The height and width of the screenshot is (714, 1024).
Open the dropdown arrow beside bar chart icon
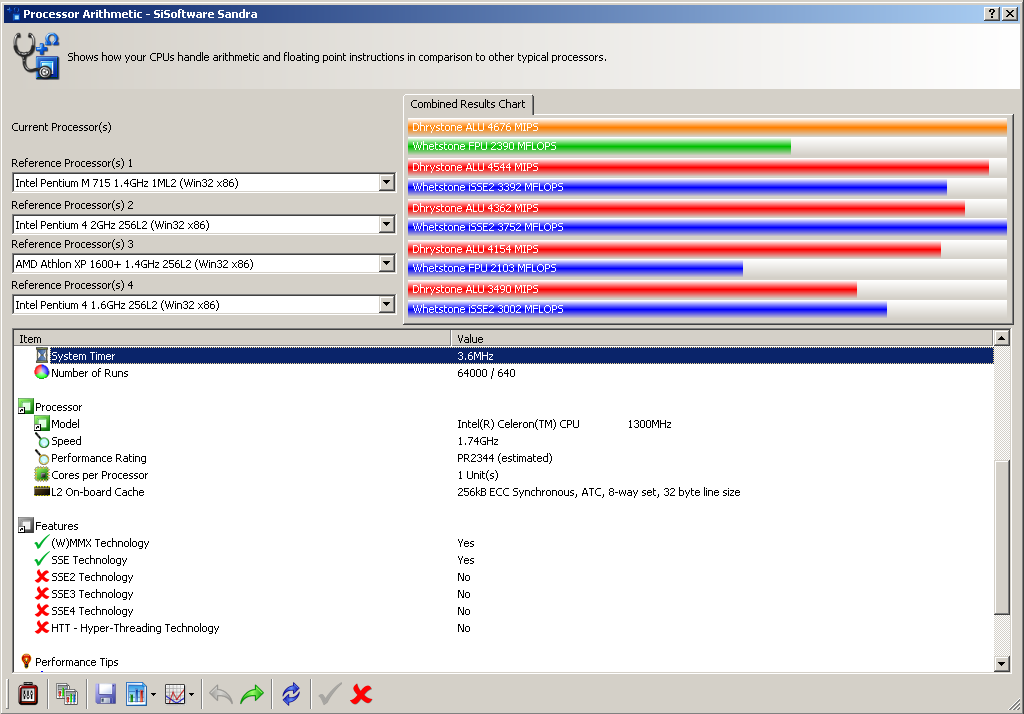pyautogui.click(x=153, y=694)
